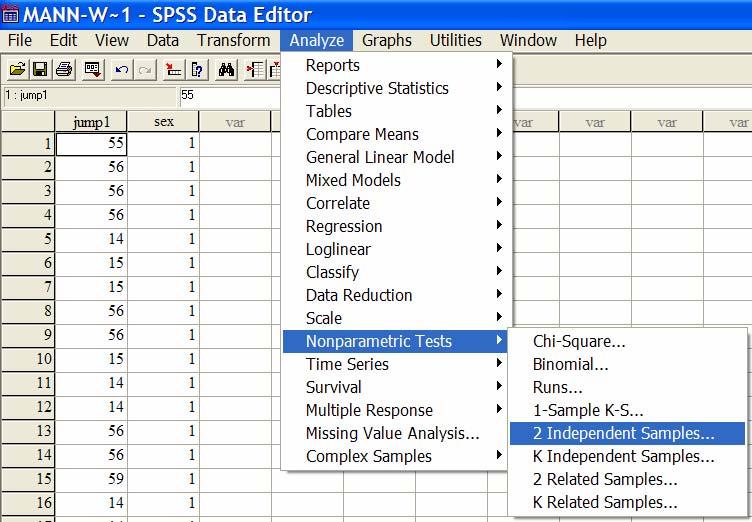Image resolution: width=752 pixels, height=522 pixels.
Task: Expand the Survival submenu
Action: pos(395,387)
